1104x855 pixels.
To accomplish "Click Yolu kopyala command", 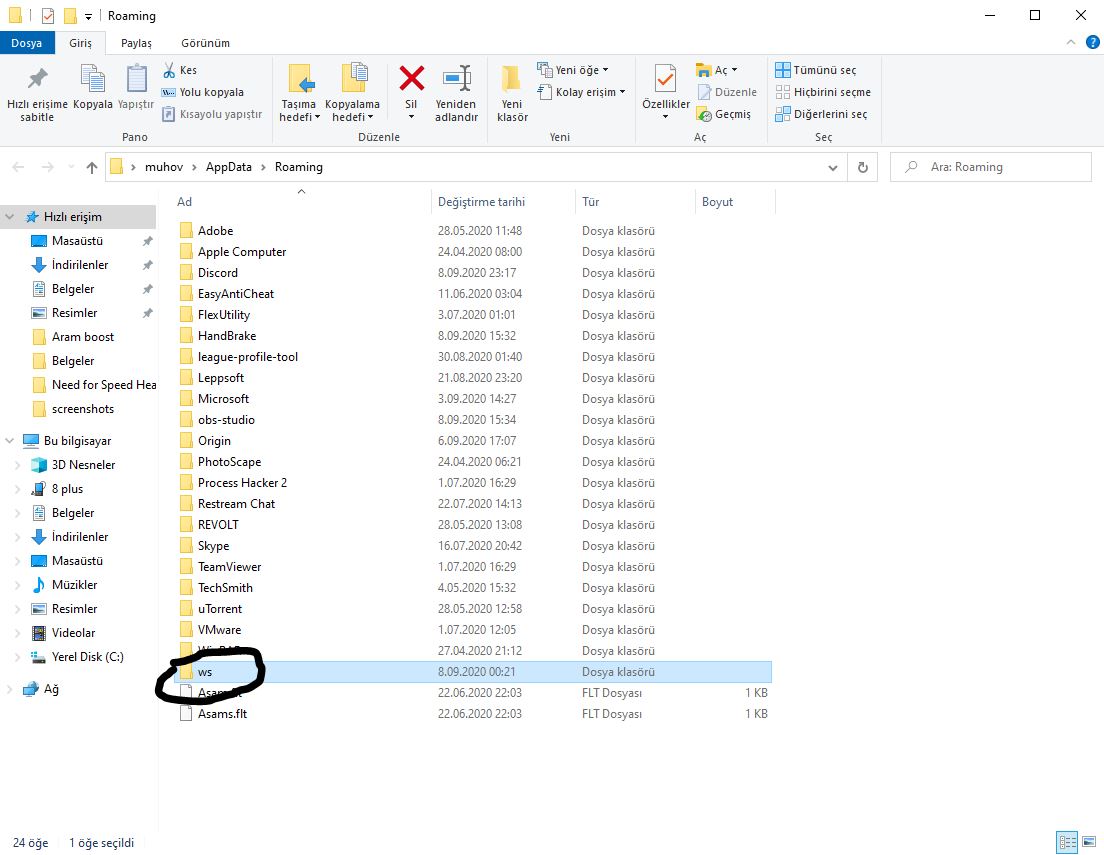I will [203, 92].
